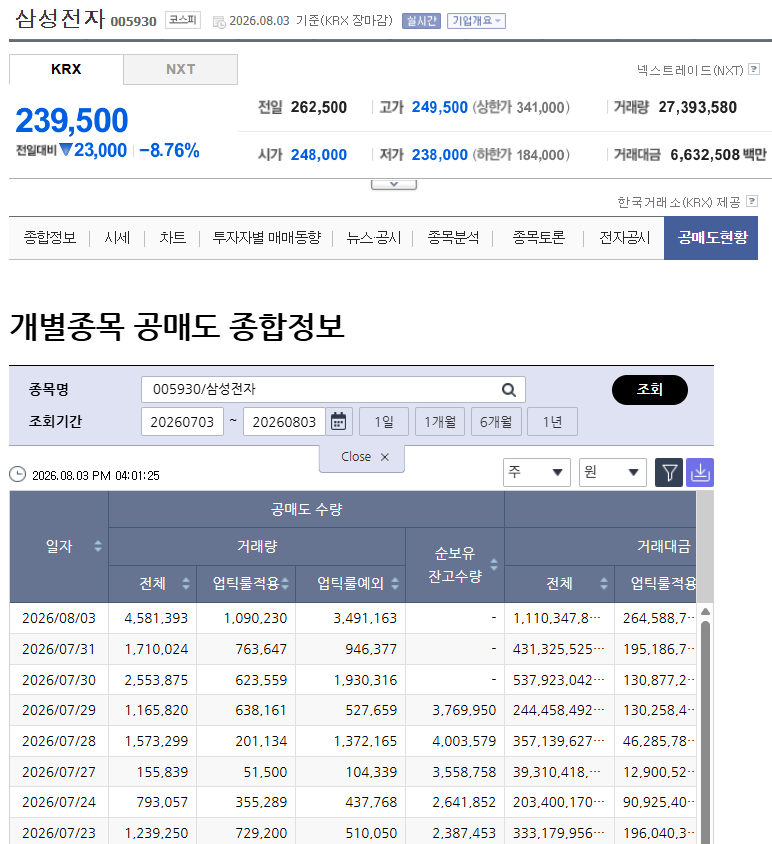Viewport: 772px width, 844px height.
Task: Click the Nextrade (NXT) help question icon
Action: (754, 69)
